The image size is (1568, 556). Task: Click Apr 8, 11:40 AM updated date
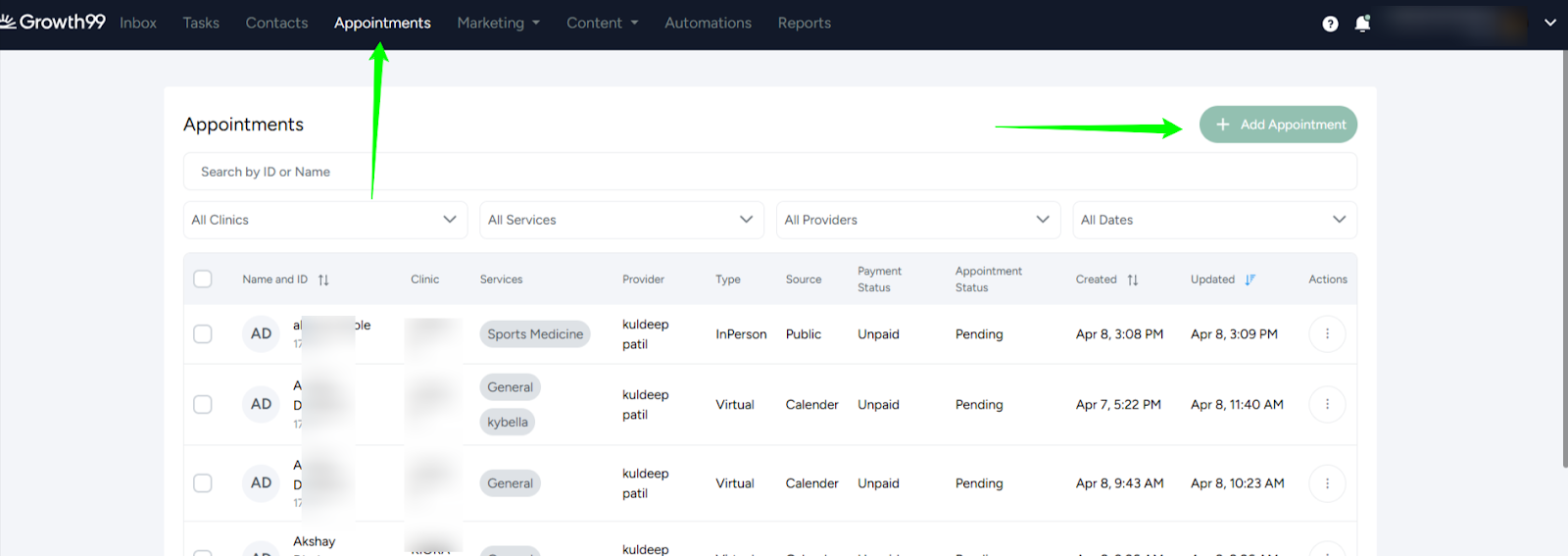[1237, 405]
